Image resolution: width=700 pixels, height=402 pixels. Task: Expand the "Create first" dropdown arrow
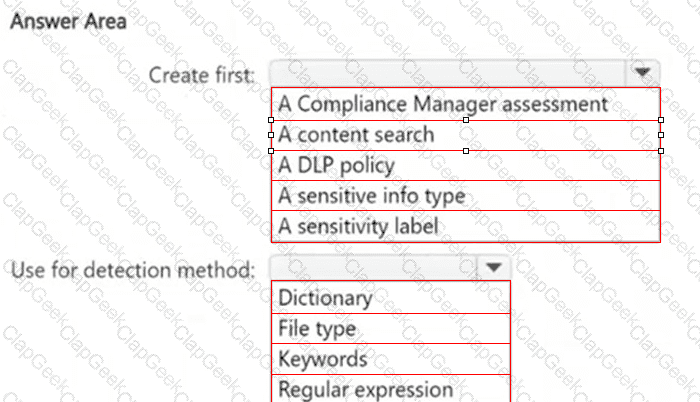click(x=642, y=73)
